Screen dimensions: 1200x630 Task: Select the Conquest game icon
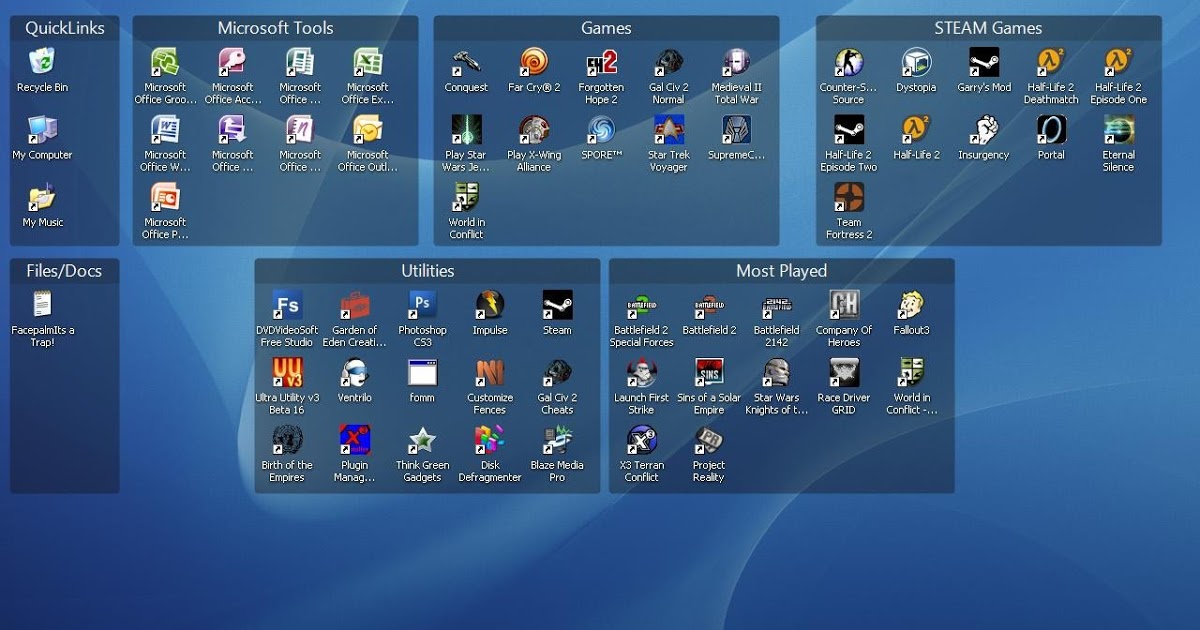click(466, 62)
